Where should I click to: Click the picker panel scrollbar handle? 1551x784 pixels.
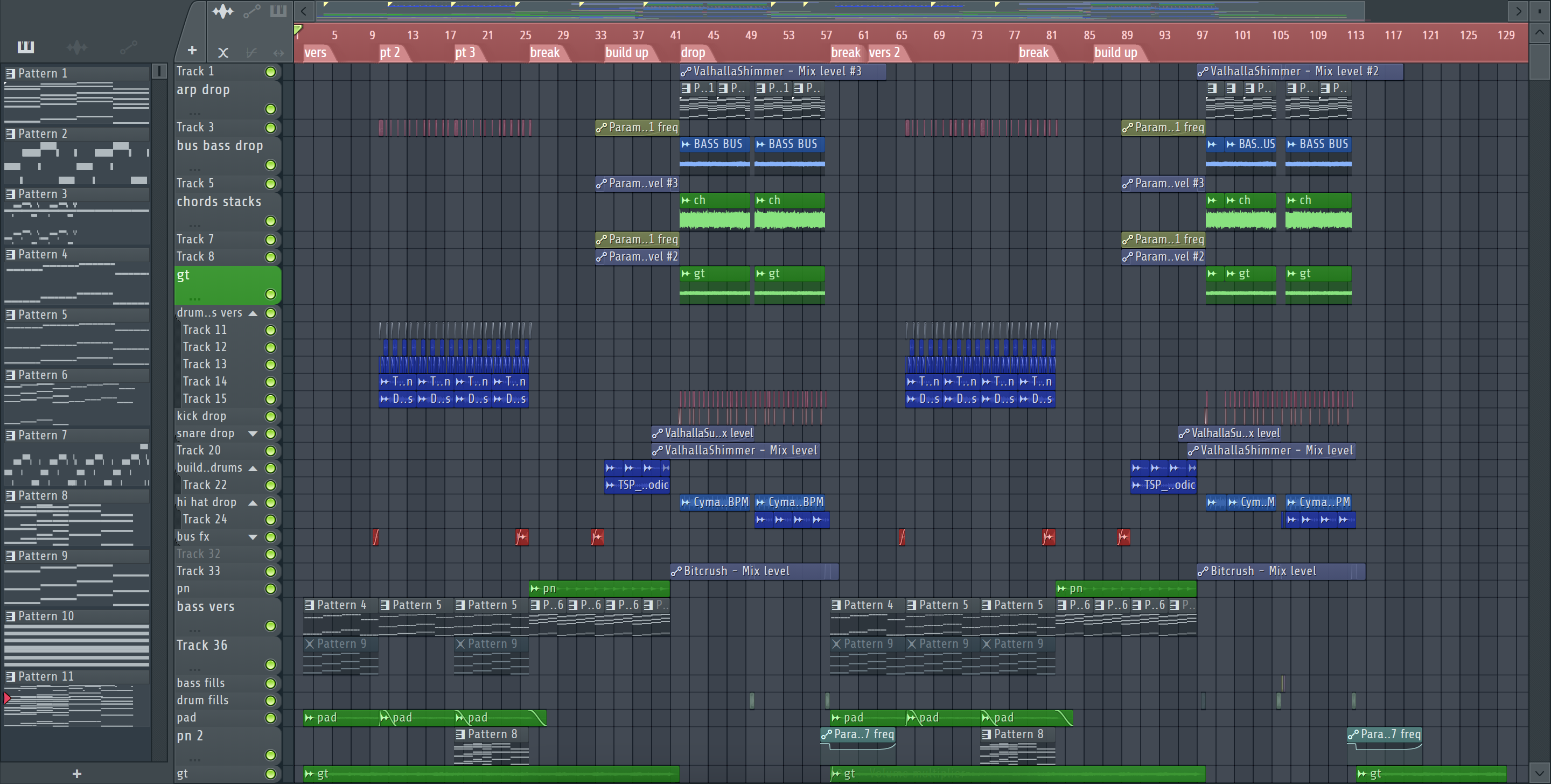click(x=159, y=71)
